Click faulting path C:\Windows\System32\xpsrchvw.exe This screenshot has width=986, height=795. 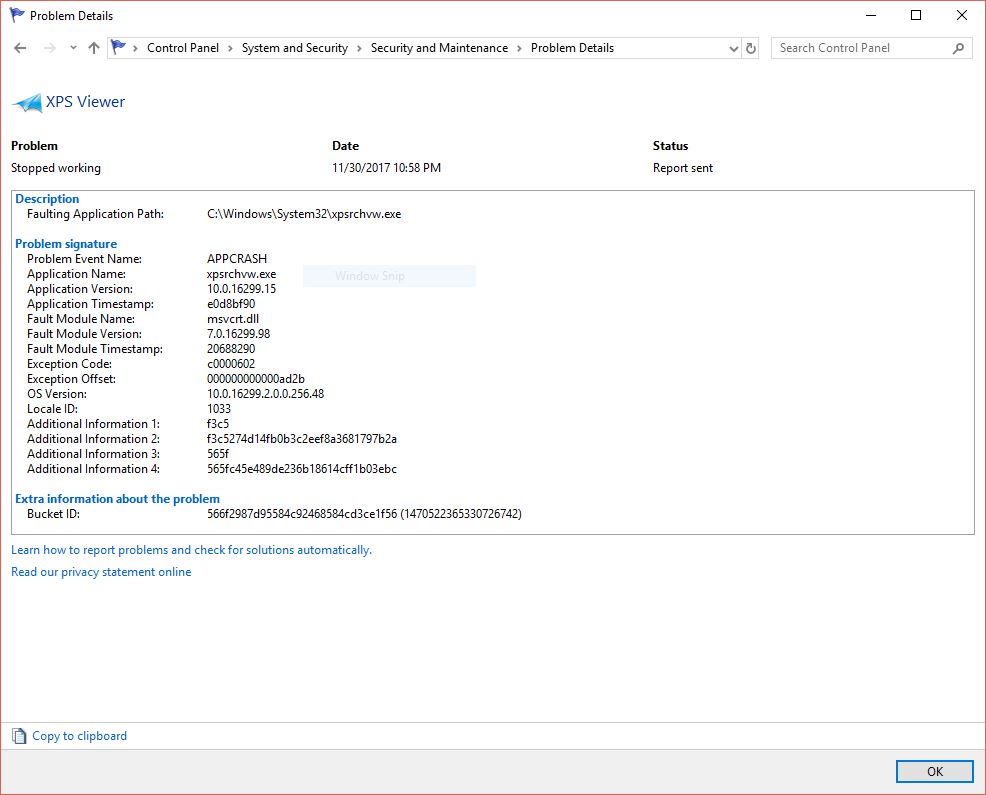[x=304, y=214]
